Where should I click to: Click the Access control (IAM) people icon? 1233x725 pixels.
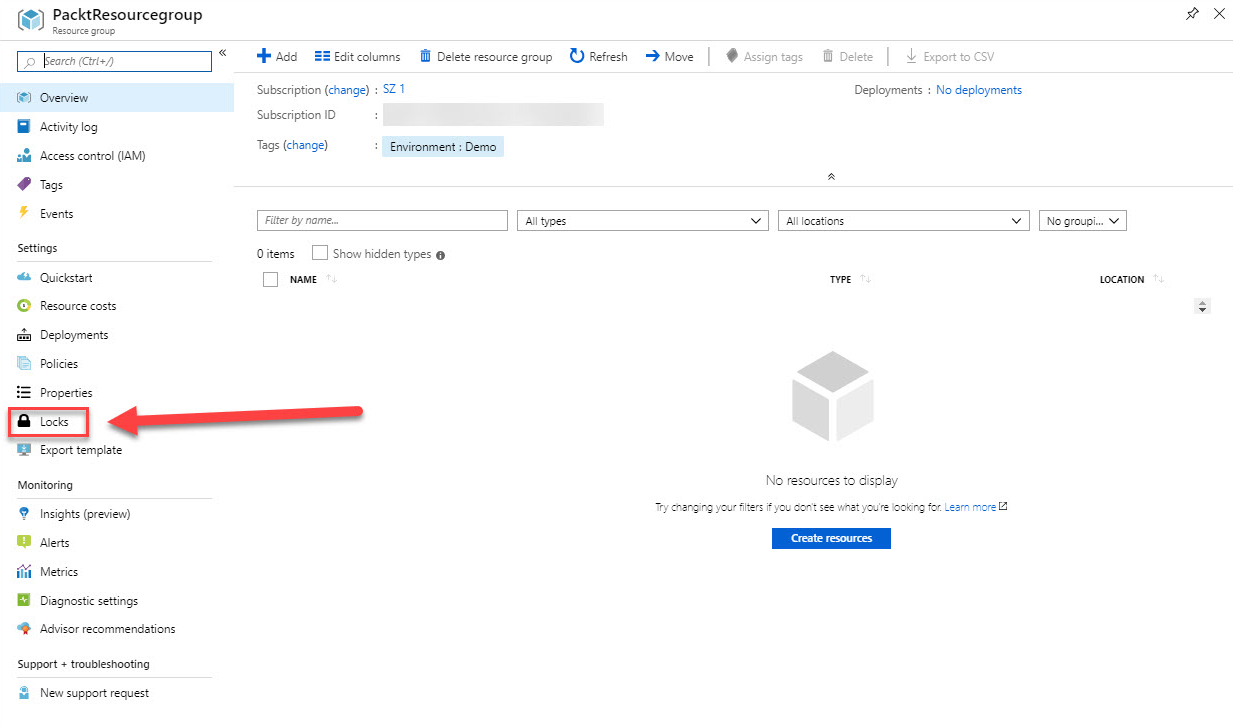pyautogui.click(x=25, y=156)
